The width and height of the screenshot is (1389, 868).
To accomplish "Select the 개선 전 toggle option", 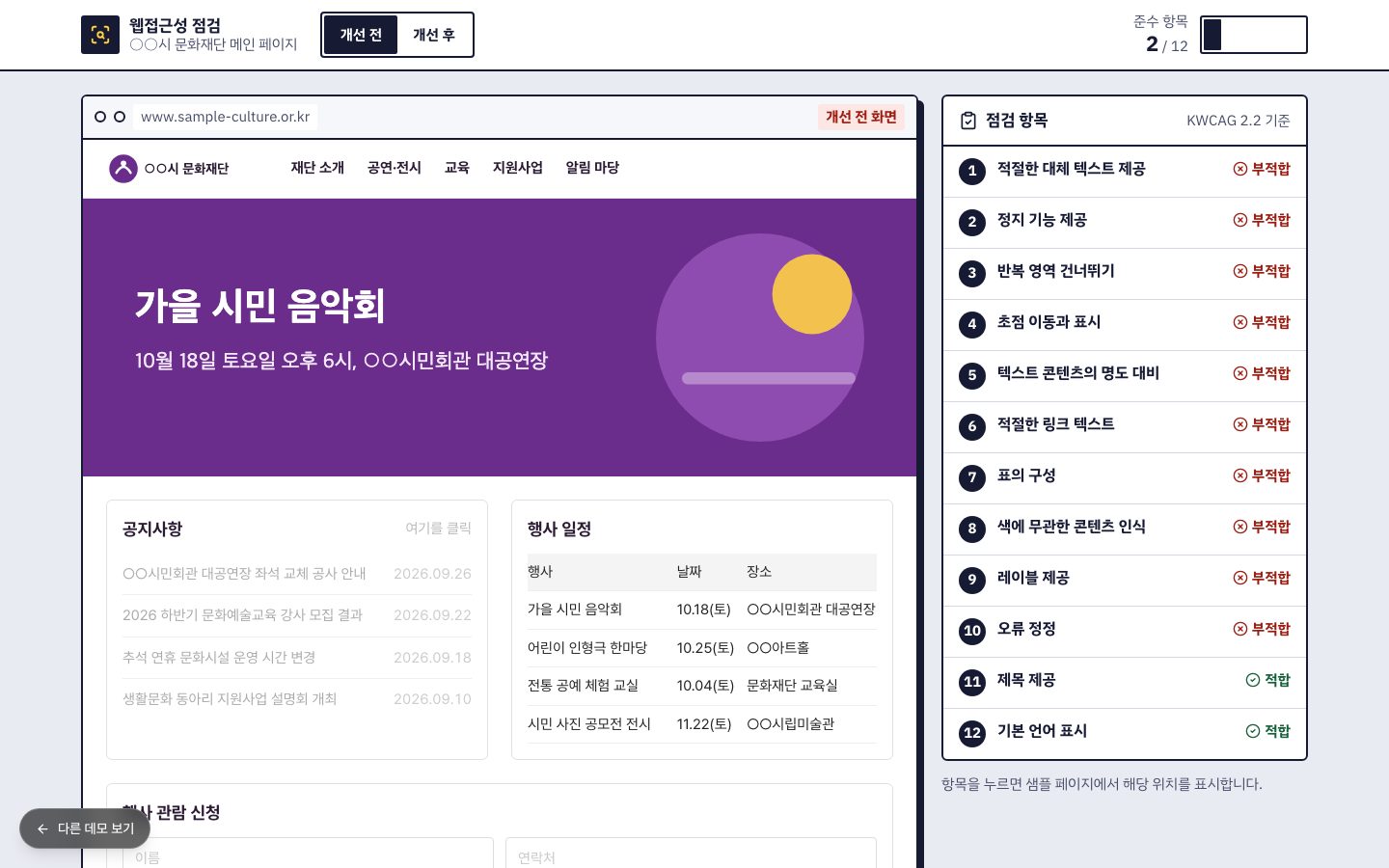I will pos(361,35).
